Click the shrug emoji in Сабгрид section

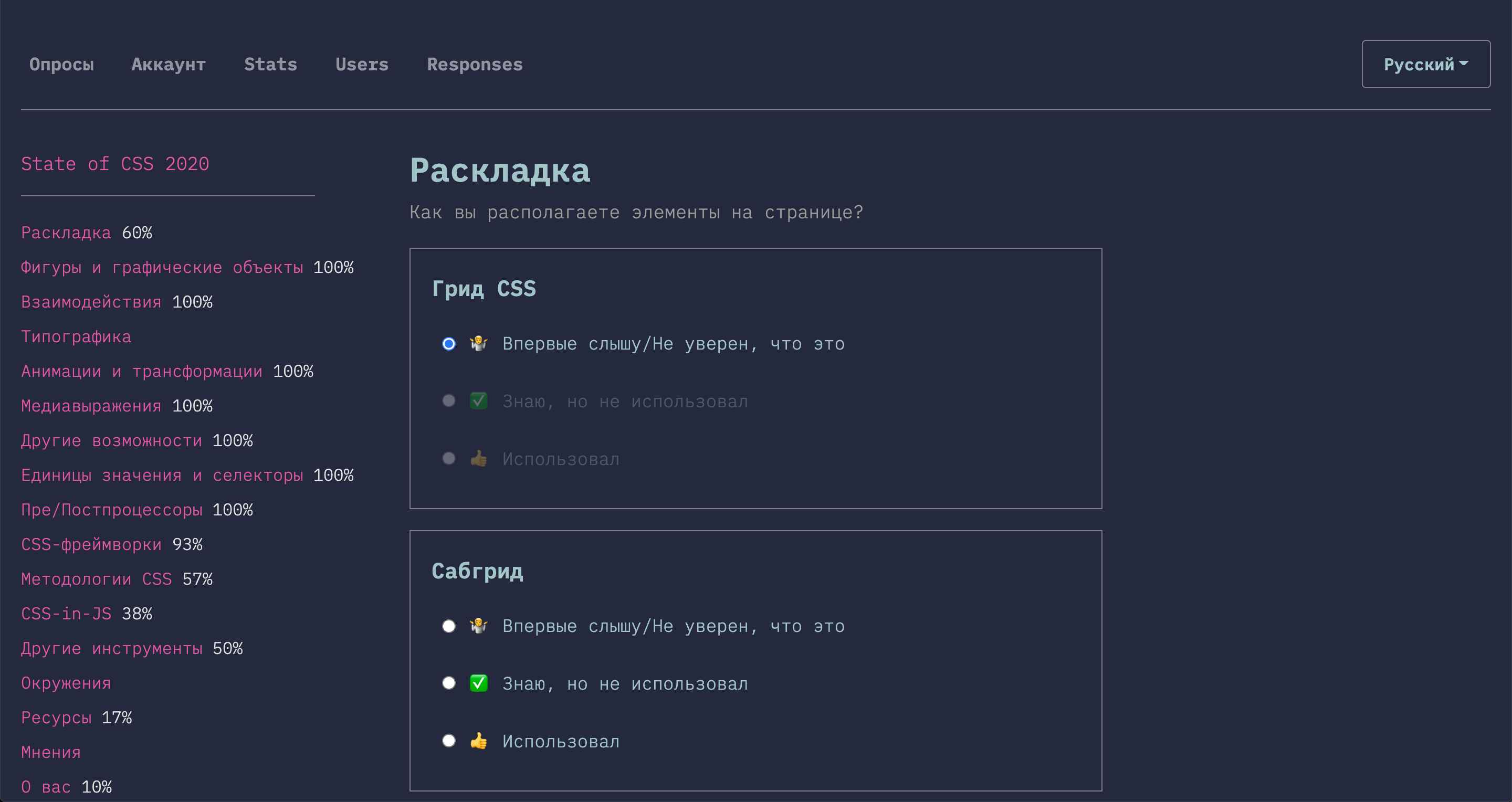tap(478, 626)
